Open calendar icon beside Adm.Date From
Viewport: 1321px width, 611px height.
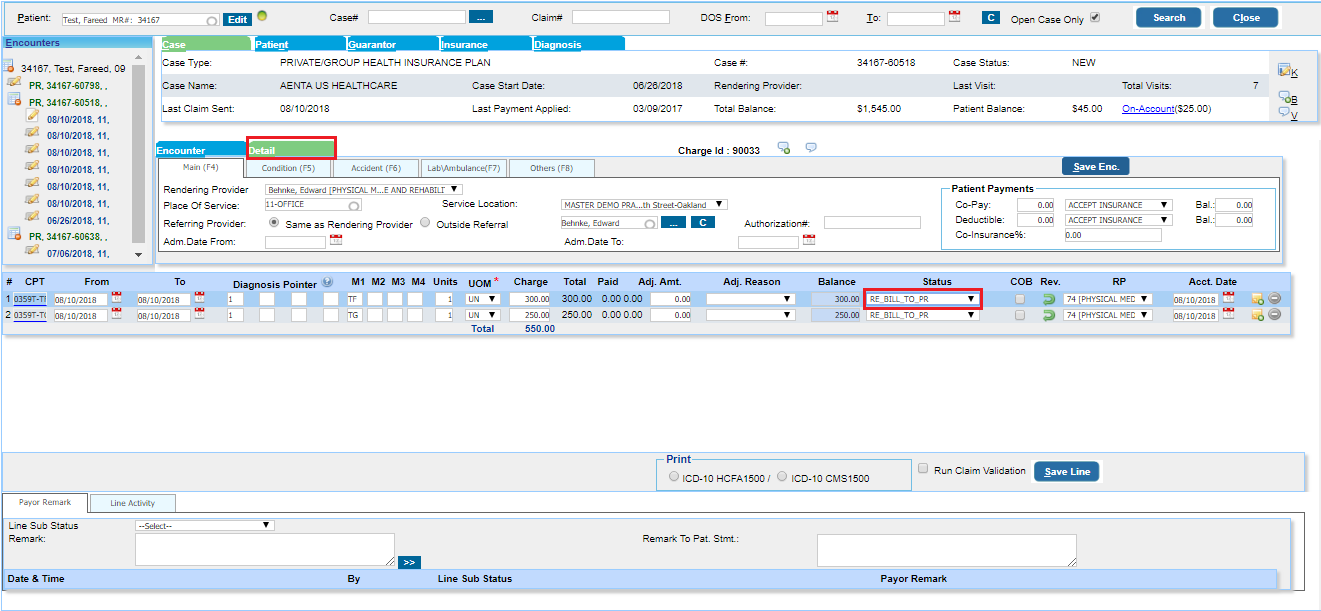(x=335, y=241)
